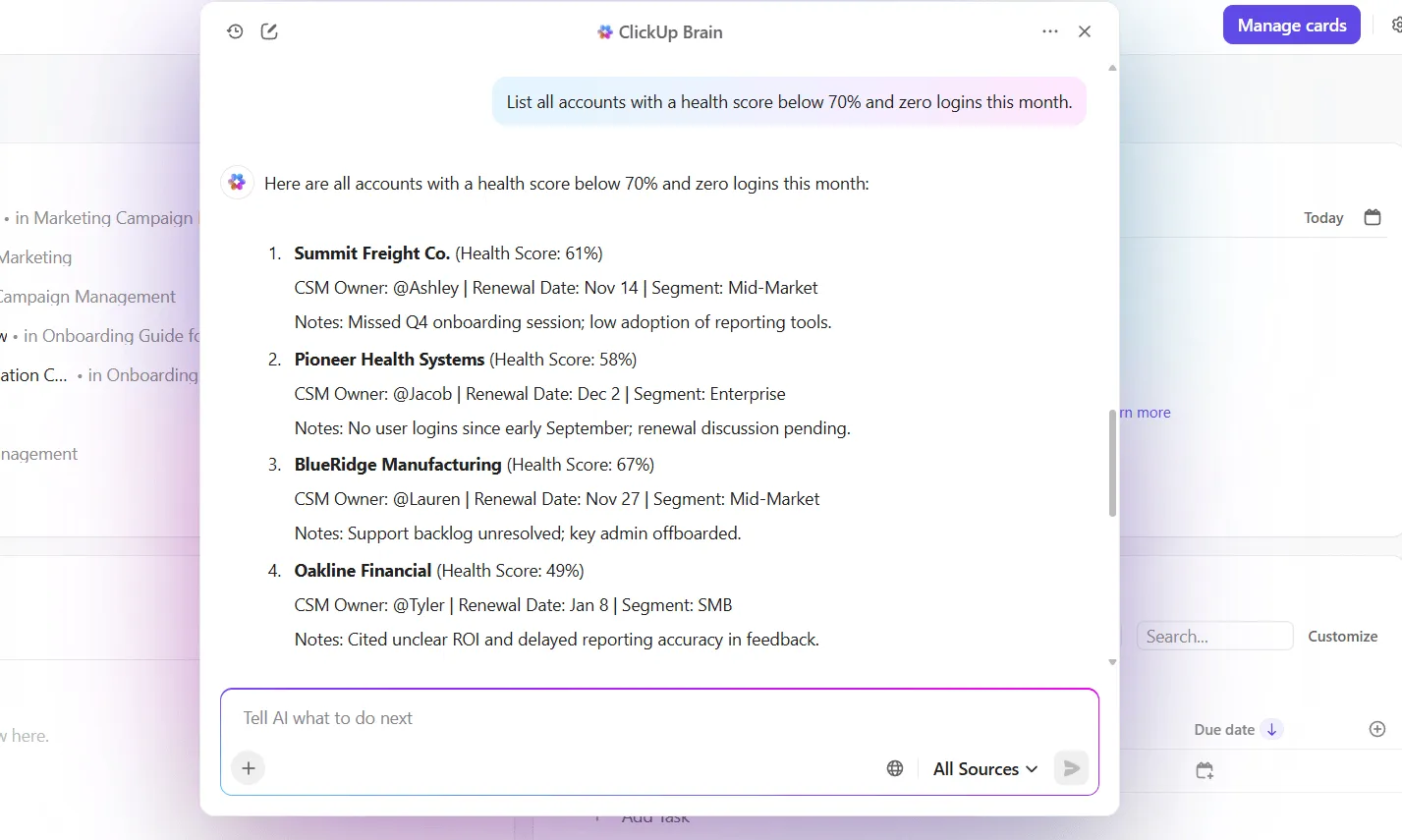Open the three-dot more options menu

tap(1050, 31)
